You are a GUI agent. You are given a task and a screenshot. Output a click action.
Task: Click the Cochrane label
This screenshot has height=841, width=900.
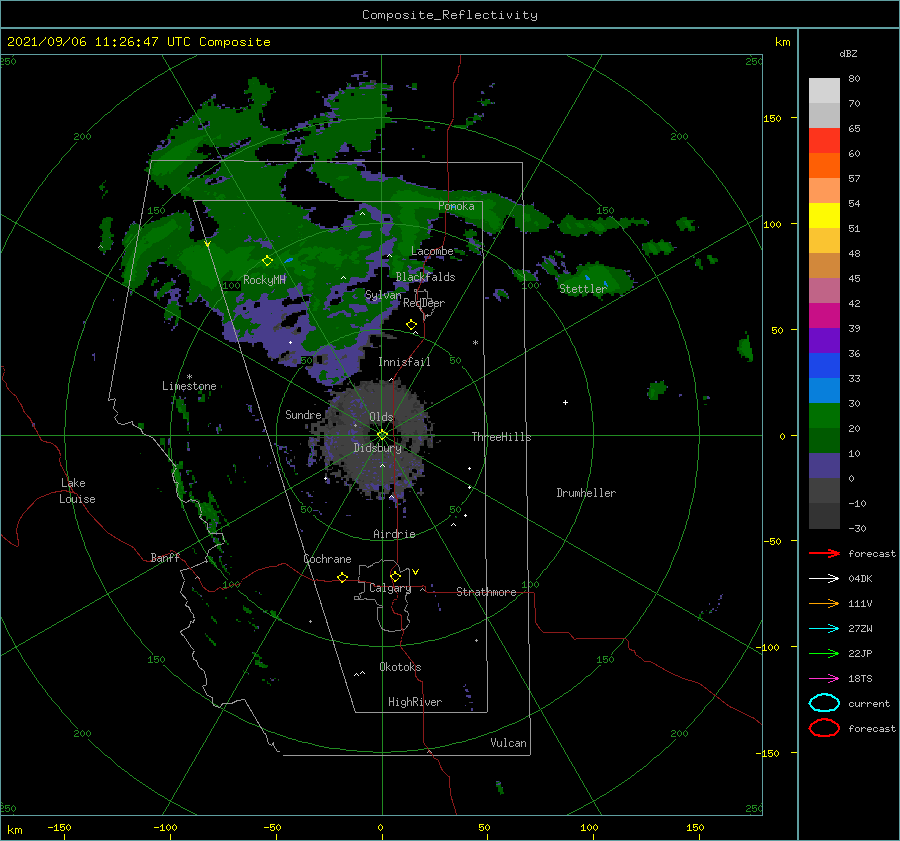[327, 559]
